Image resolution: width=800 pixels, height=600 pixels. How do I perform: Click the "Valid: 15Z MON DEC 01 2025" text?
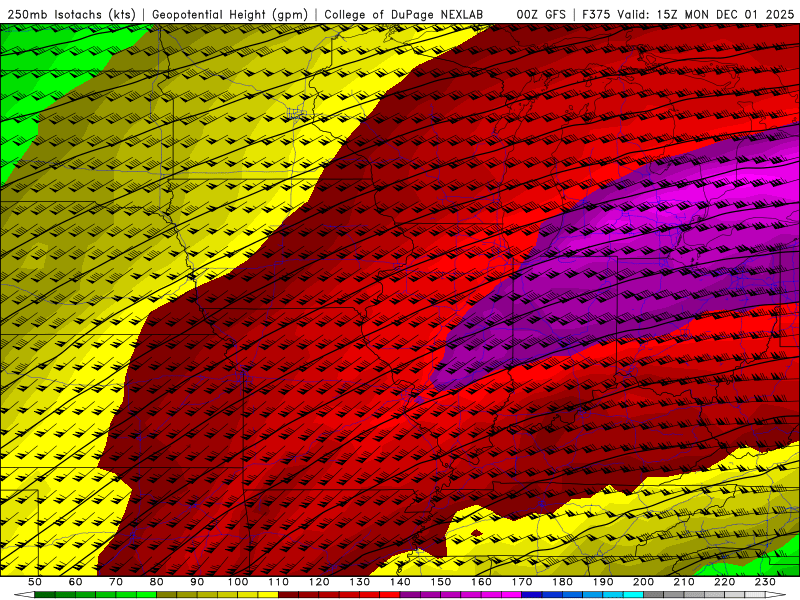tap(706, 14)
